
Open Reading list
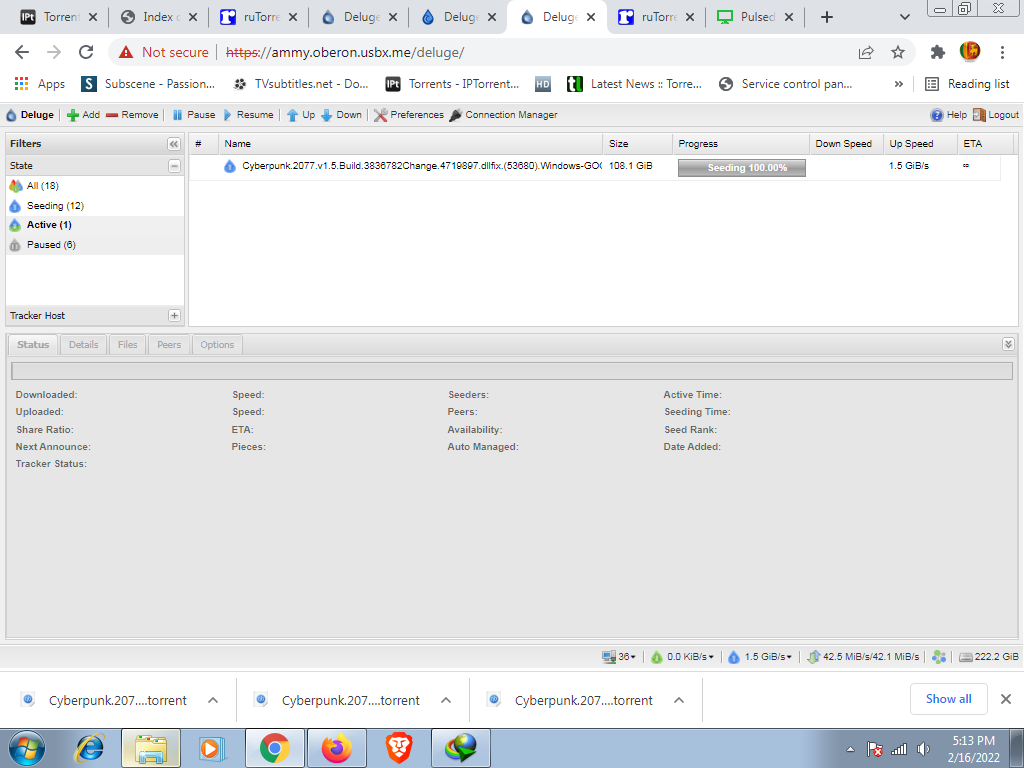[967, 84]
